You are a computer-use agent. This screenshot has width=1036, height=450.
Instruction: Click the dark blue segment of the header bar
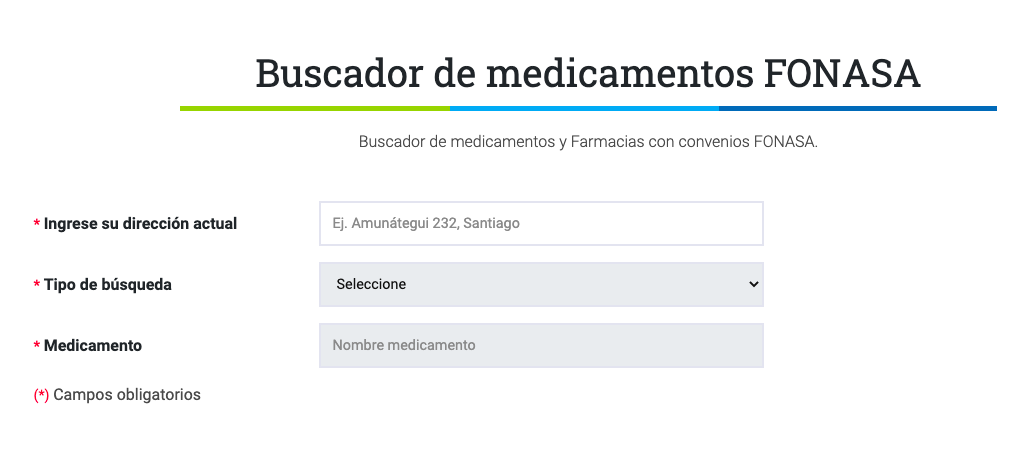(857, 108)
